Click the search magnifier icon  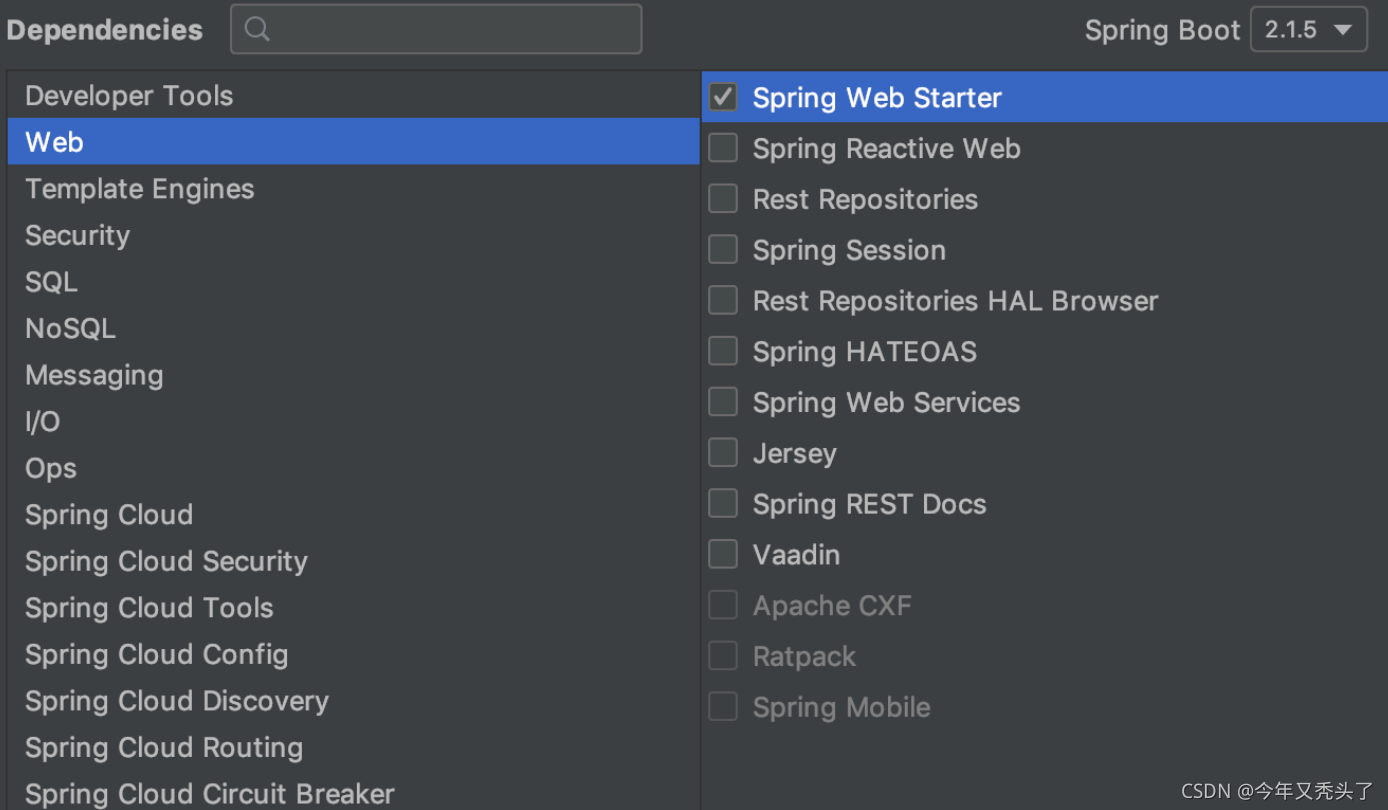(x=257, y=29)
